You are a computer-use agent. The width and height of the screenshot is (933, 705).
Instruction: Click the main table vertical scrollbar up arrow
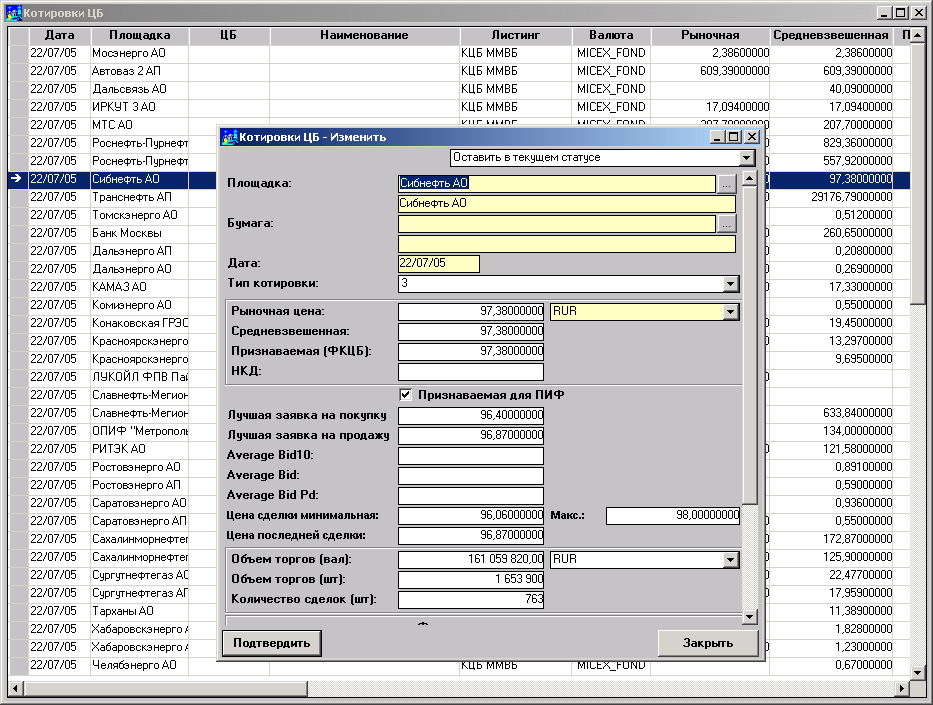[x=917, y=36]
